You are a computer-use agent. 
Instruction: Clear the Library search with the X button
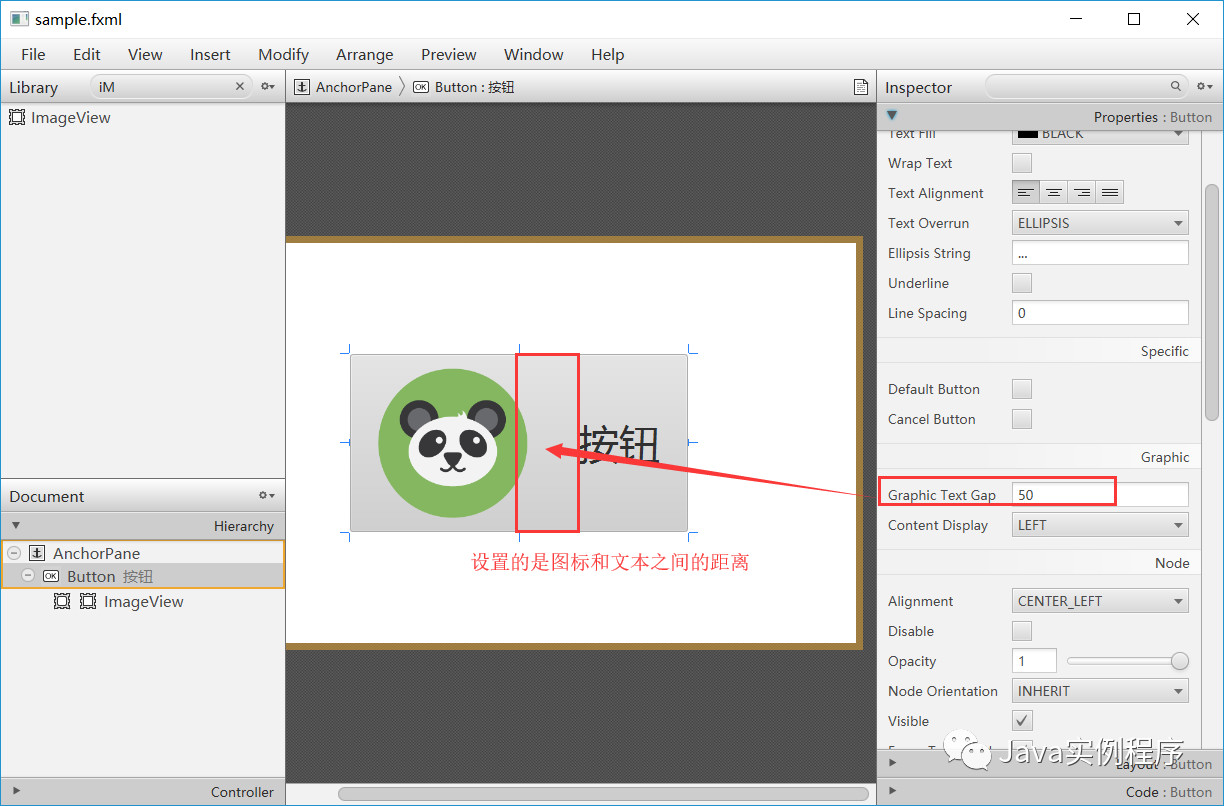[x=239, y=87]
